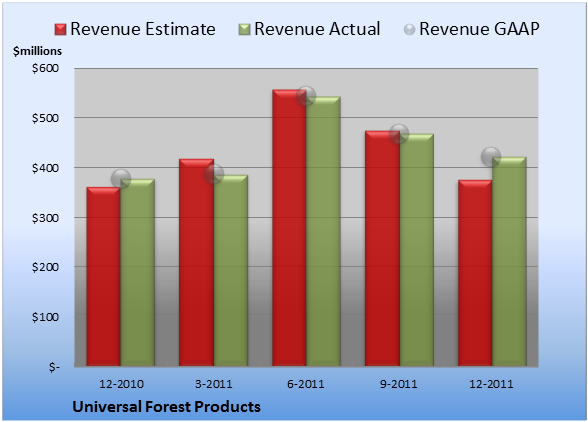Screen dimensions: 588x422
Task: Select the 'Revenue Estimate' legend label
Action: 143,29
